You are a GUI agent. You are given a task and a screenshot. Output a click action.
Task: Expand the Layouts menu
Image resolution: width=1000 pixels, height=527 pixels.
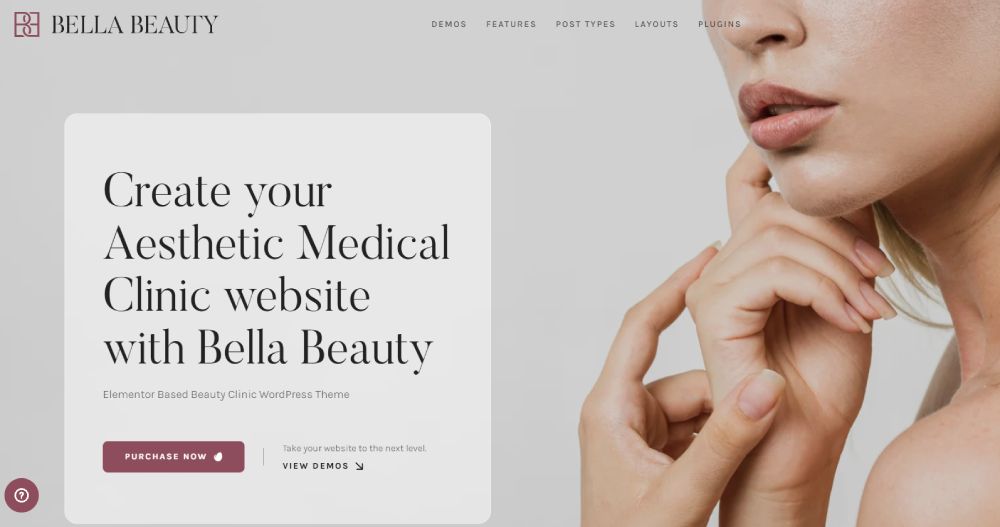coord(656,24)
